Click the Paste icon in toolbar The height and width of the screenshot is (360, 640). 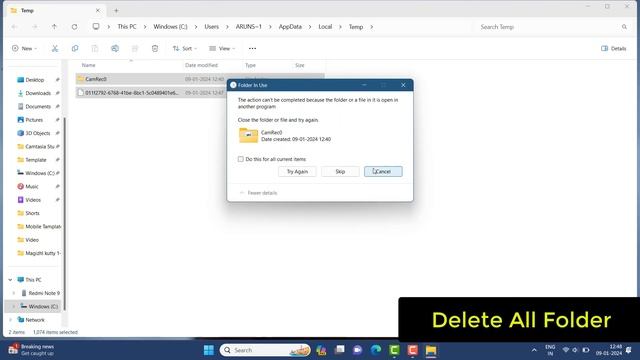pyautogui.click(x=95, y=49)
